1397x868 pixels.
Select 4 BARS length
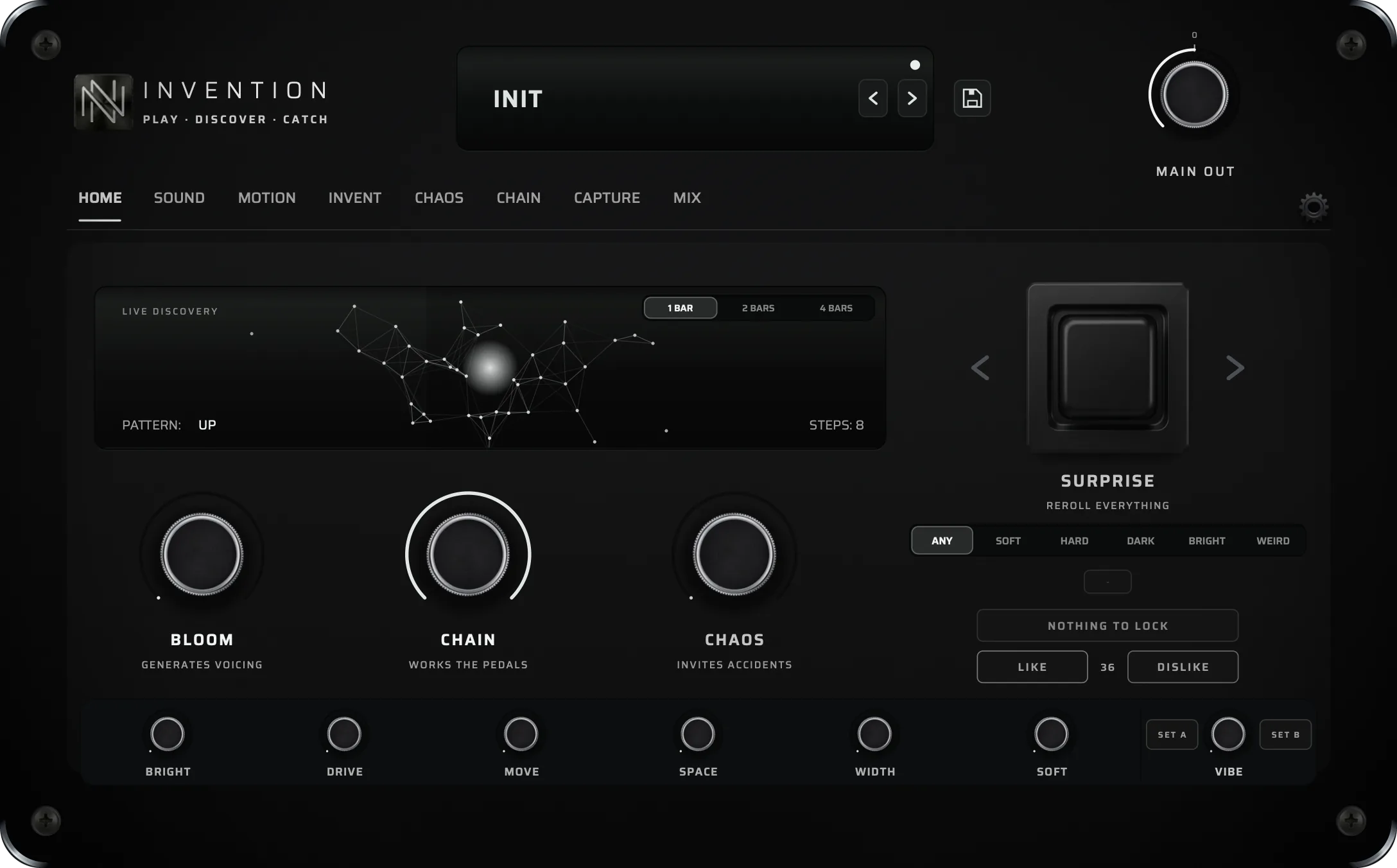pyautogui.click(x=836, y=308)
